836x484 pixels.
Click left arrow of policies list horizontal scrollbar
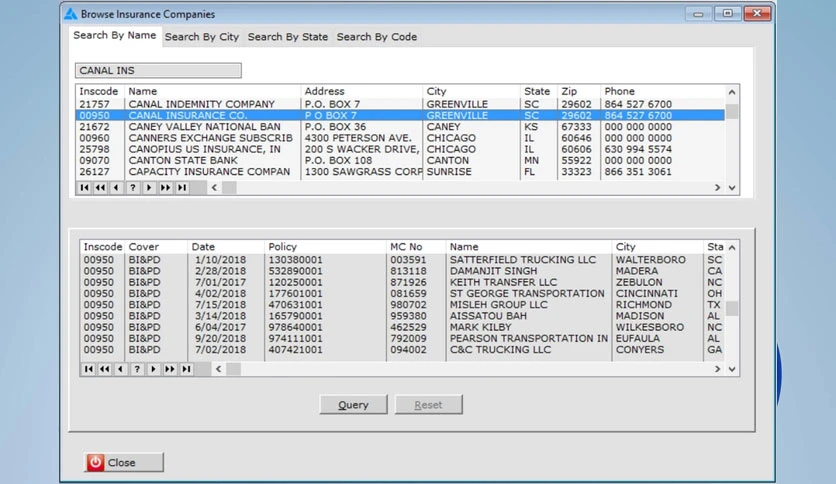coord(219,369)
